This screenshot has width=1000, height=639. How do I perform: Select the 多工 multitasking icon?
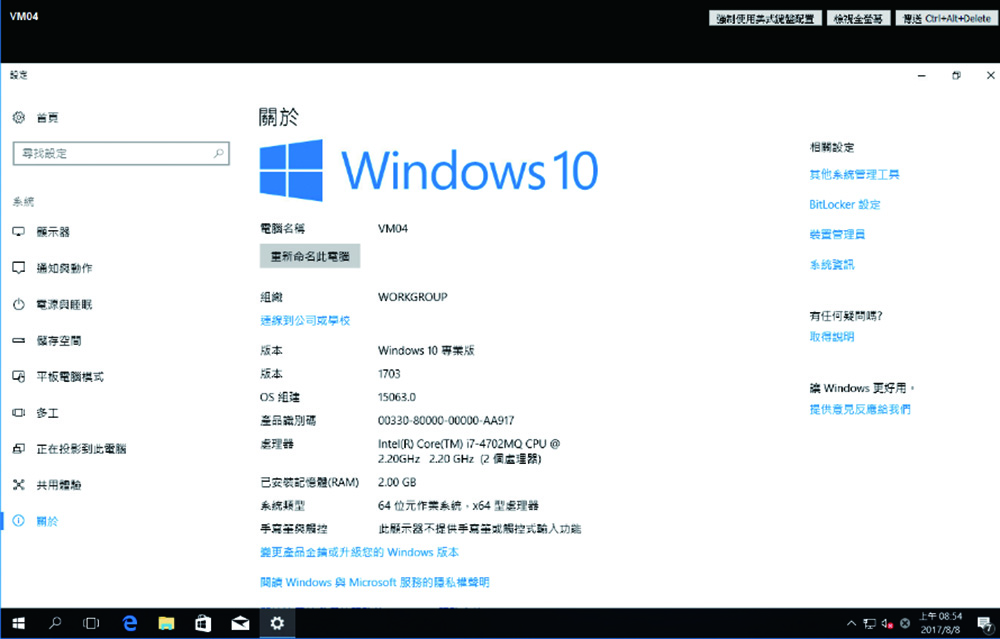pyautogui.click(x=18, y=413)
